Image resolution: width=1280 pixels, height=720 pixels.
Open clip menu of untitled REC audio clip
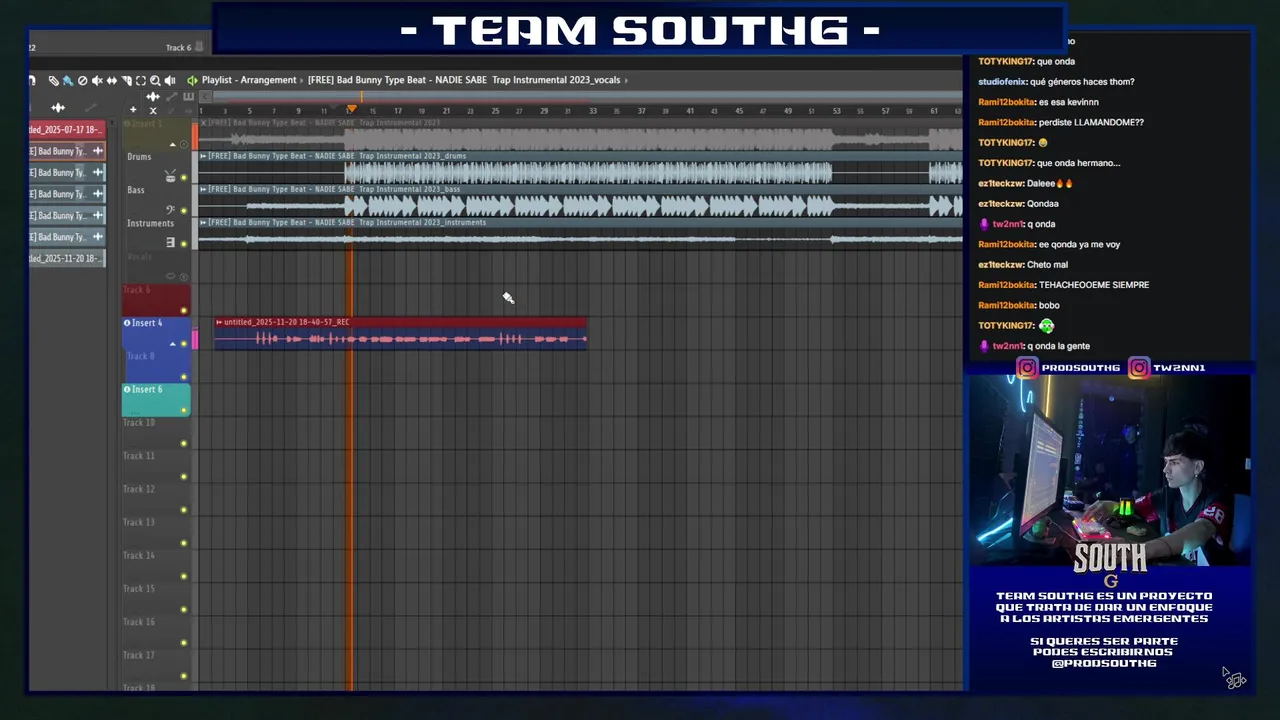219,322
